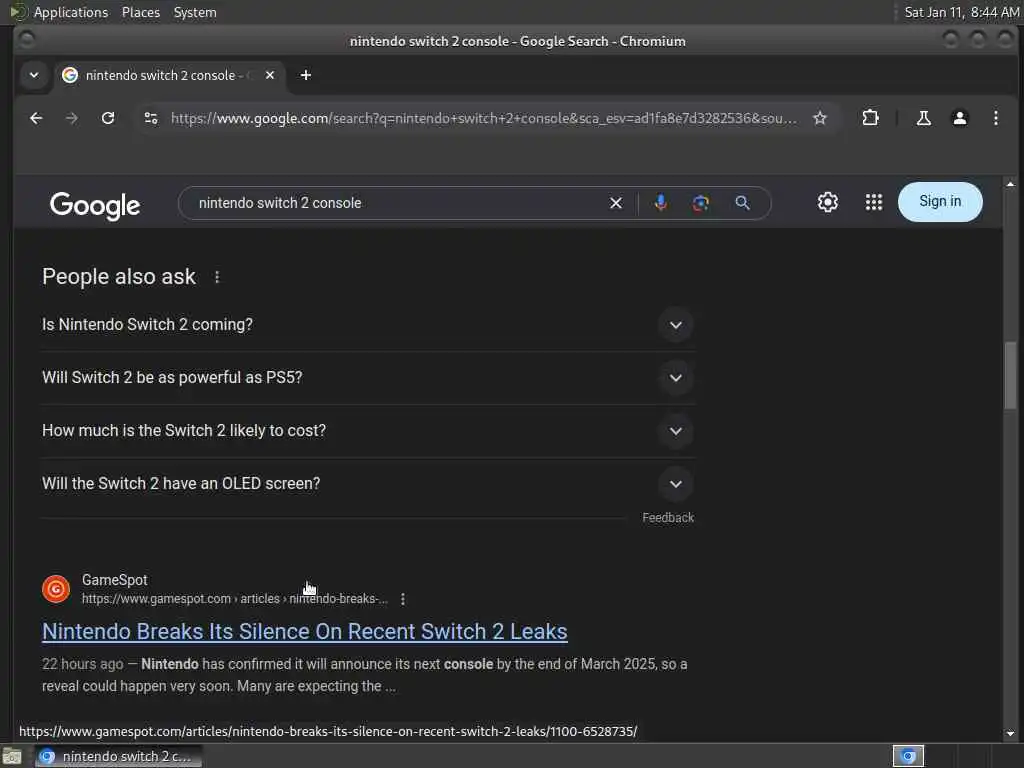Reload the current page
Viewport: 1024px width, 768px height.
point(108,118)
